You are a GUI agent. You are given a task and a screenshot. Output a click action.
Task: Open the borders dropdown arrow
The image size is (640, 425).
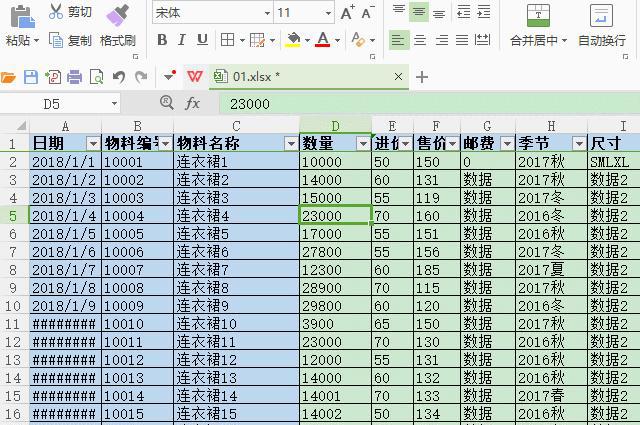pyautogui.click(x=242, y=40)
